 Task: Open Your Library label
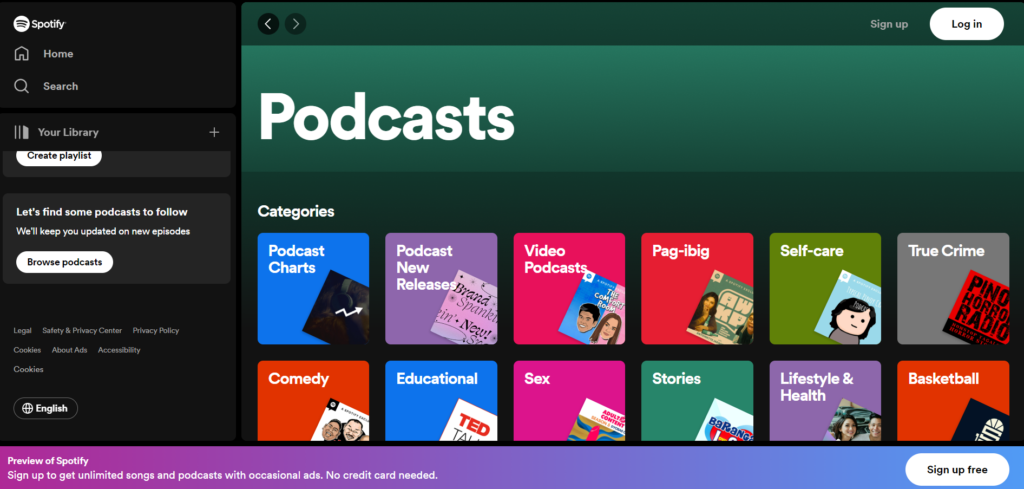point(68,132)
